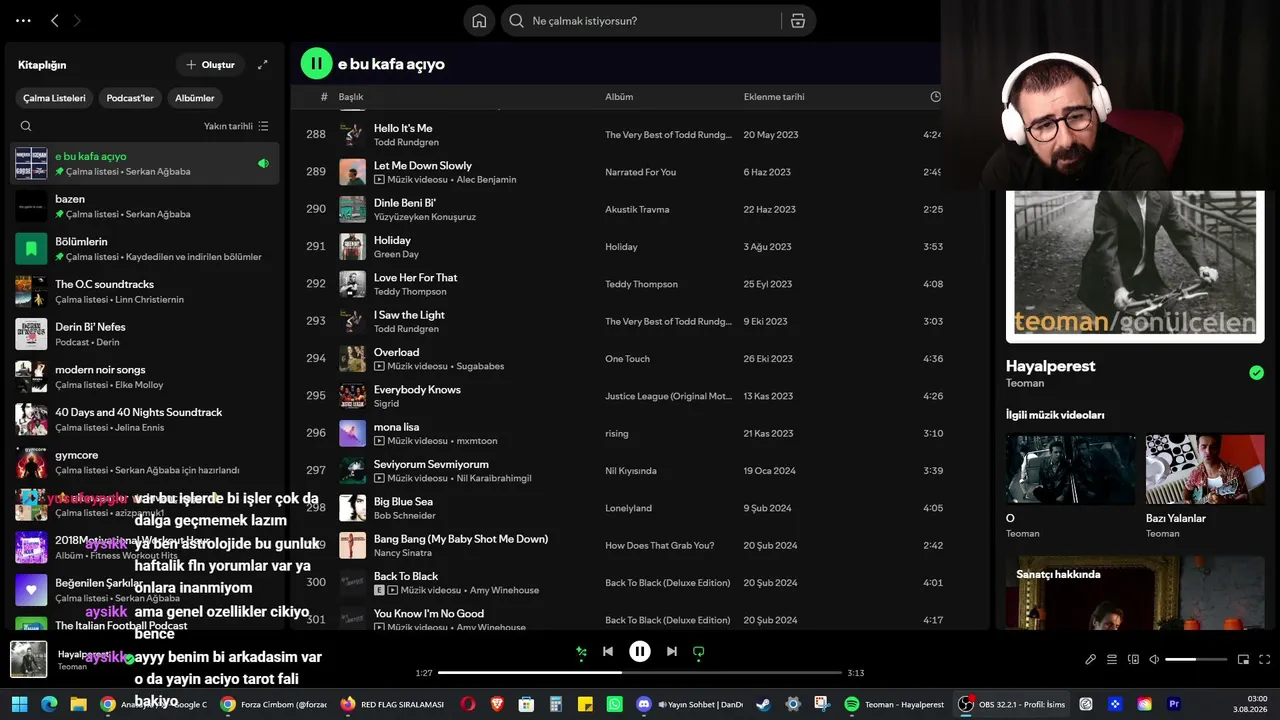Filter library by Podcast'ler
This screenshot has width=1280, height=720.
coord(130,98)
